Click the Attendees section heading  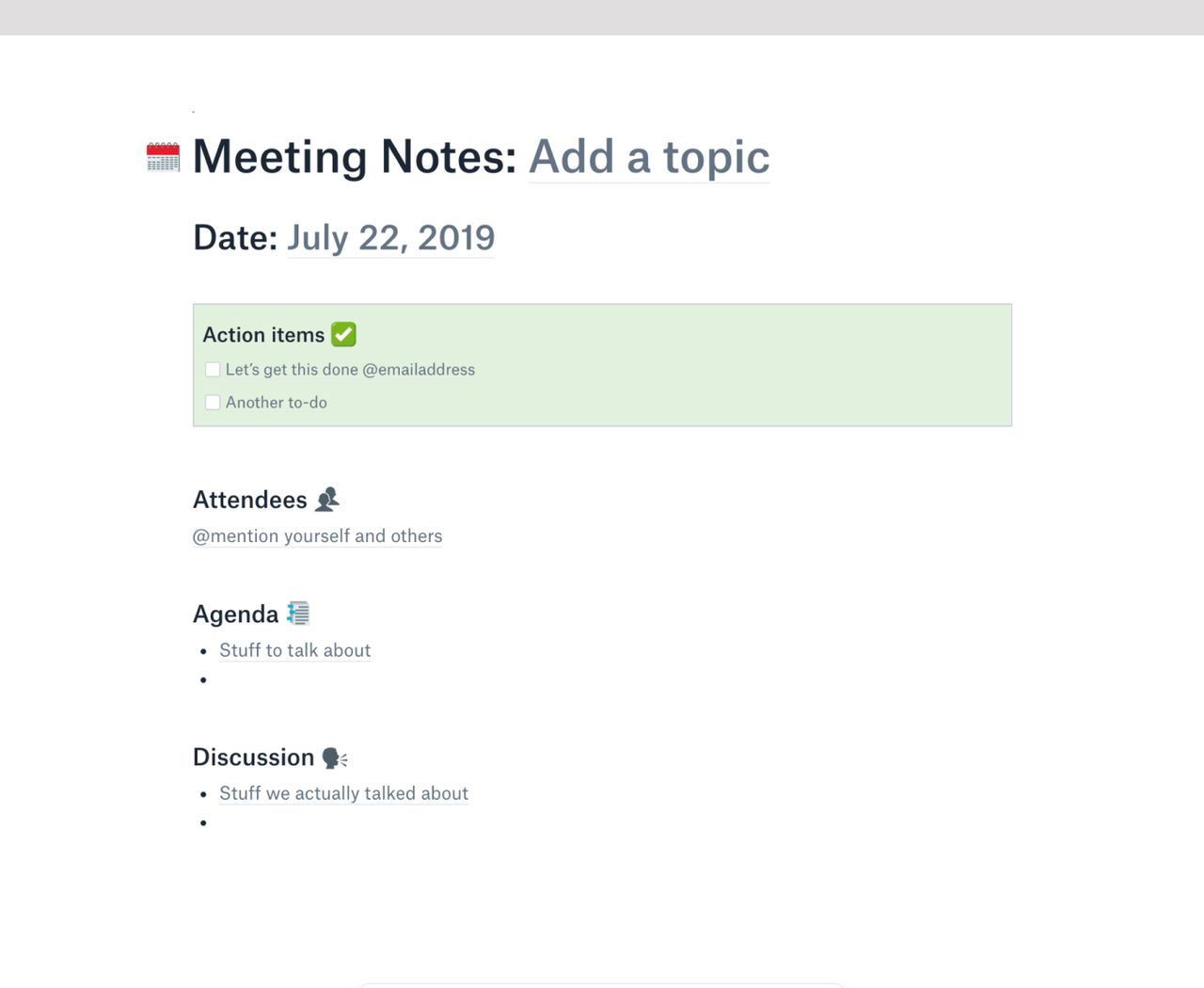tap(250, 499)
